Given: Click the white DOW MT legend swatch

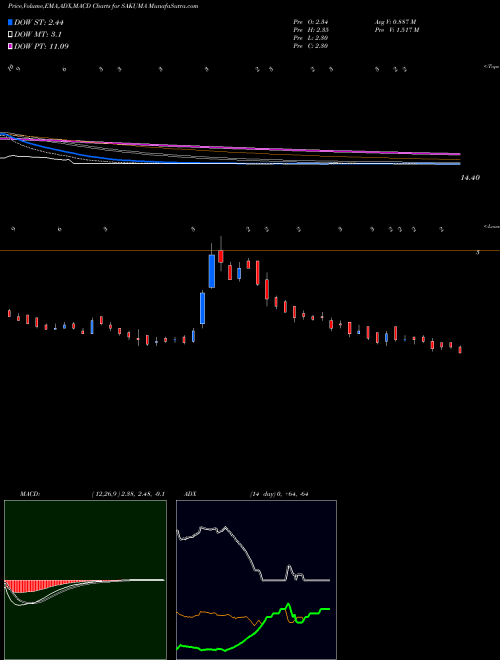Looking at the screenshot, I should point(10,35).
